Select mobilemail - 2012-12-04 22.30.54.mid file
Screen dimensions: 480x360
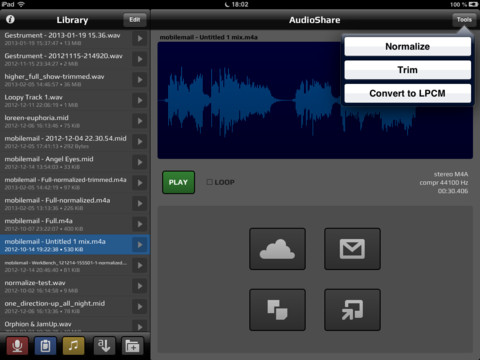(x=75, y=142)
